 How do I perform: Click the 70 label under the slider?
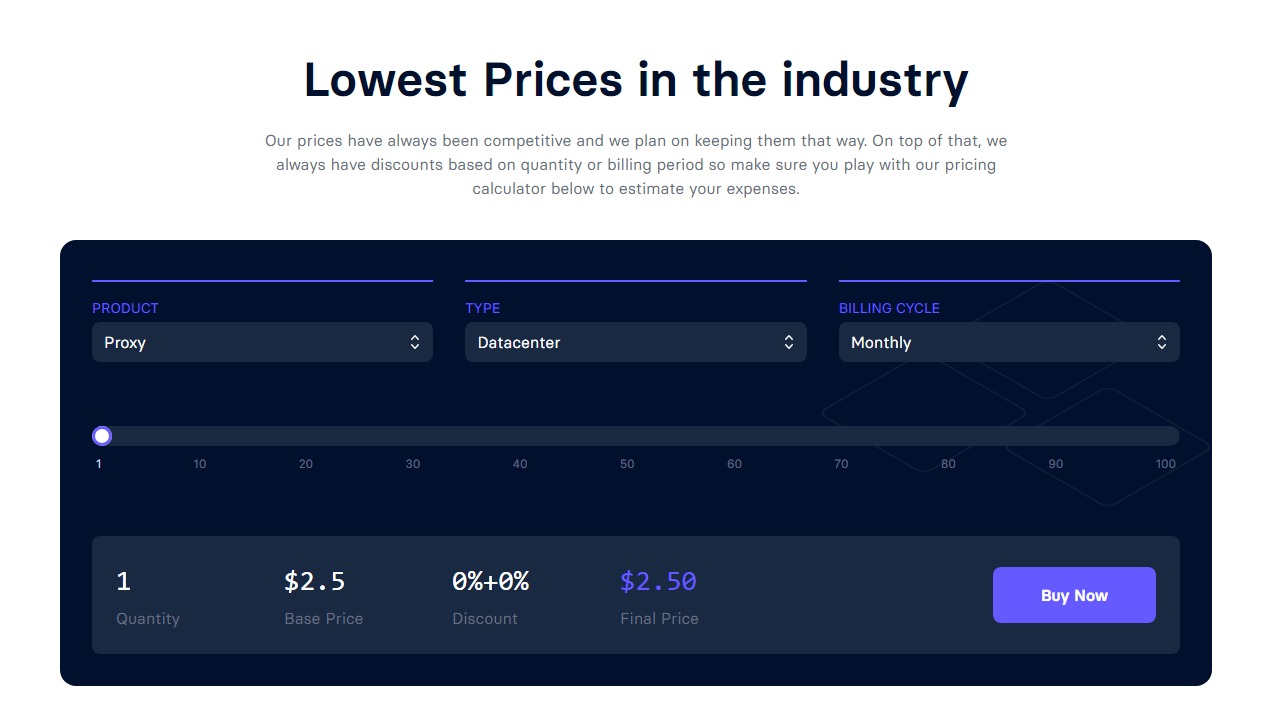tap(841, 464)
